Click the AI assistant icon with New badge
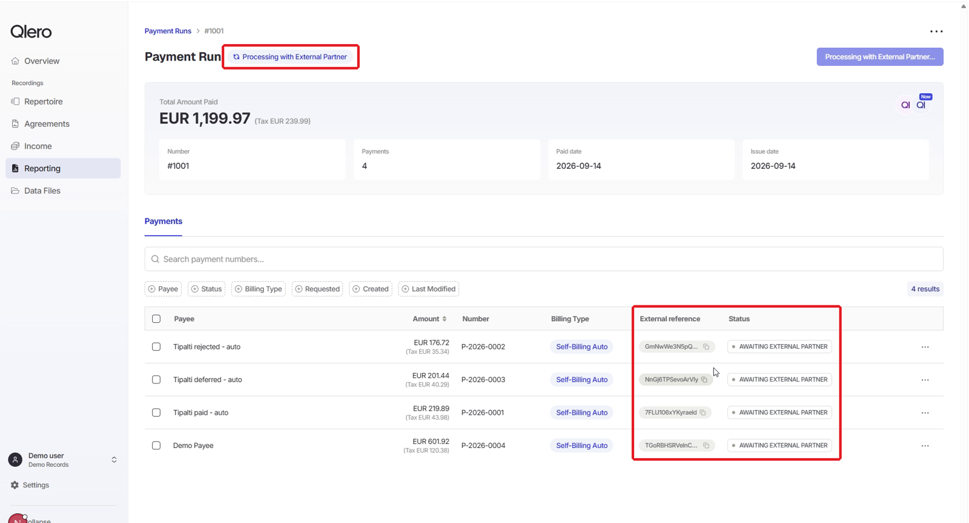 pos(923,103)
